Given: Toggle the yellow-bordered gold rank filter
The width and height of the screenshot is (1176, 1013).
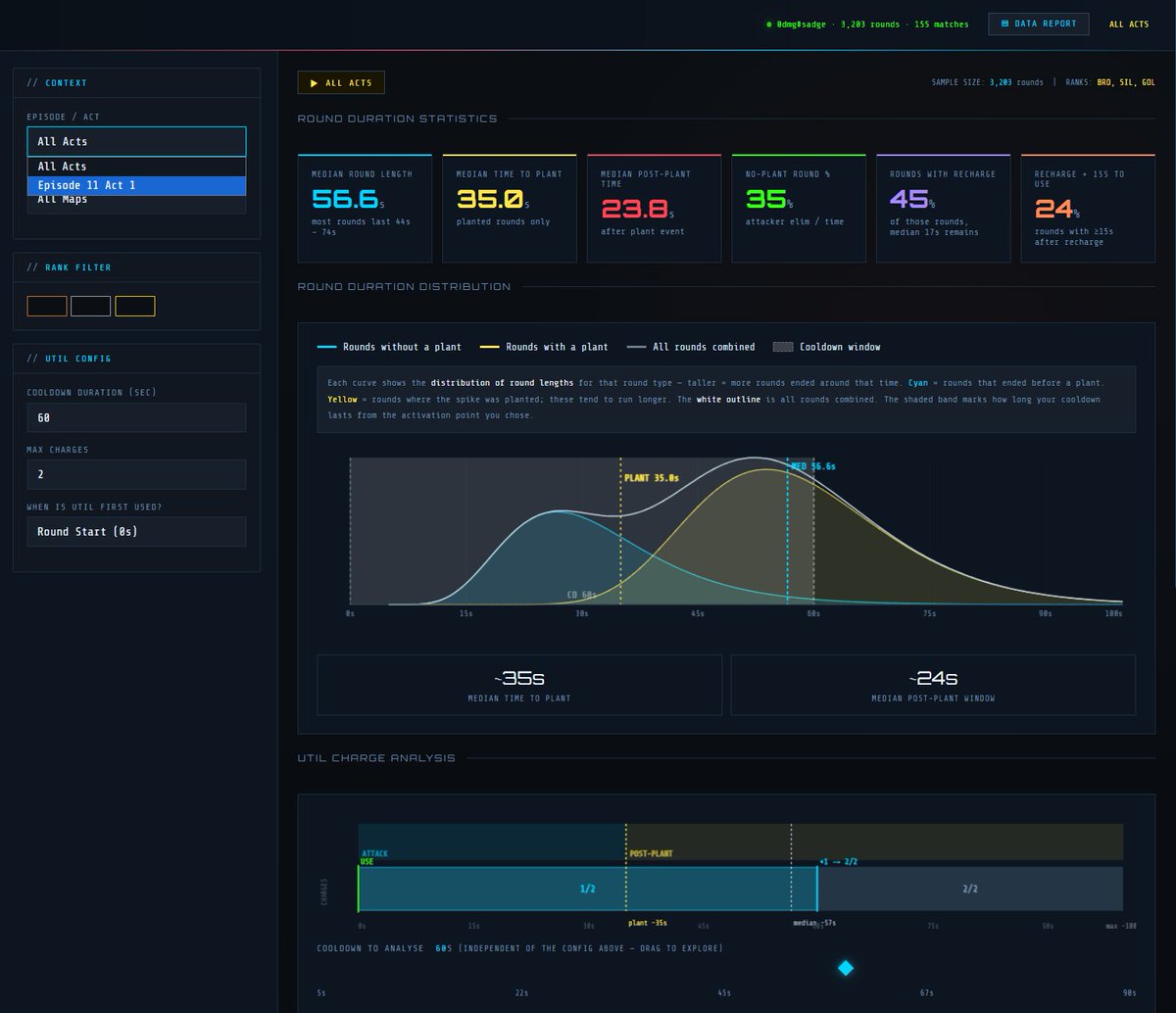Looking at the screenshot, I should (135, 306).
